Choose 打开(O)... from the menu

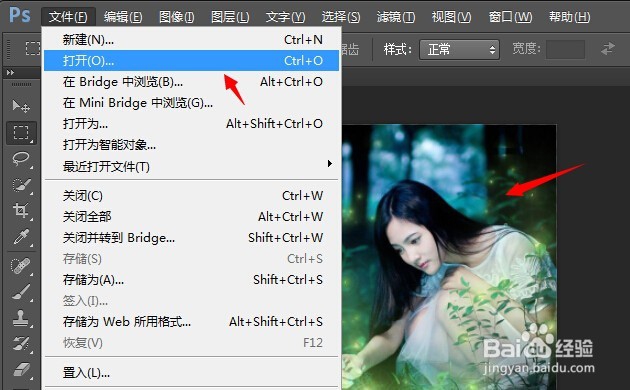click(x=191, y=60)
